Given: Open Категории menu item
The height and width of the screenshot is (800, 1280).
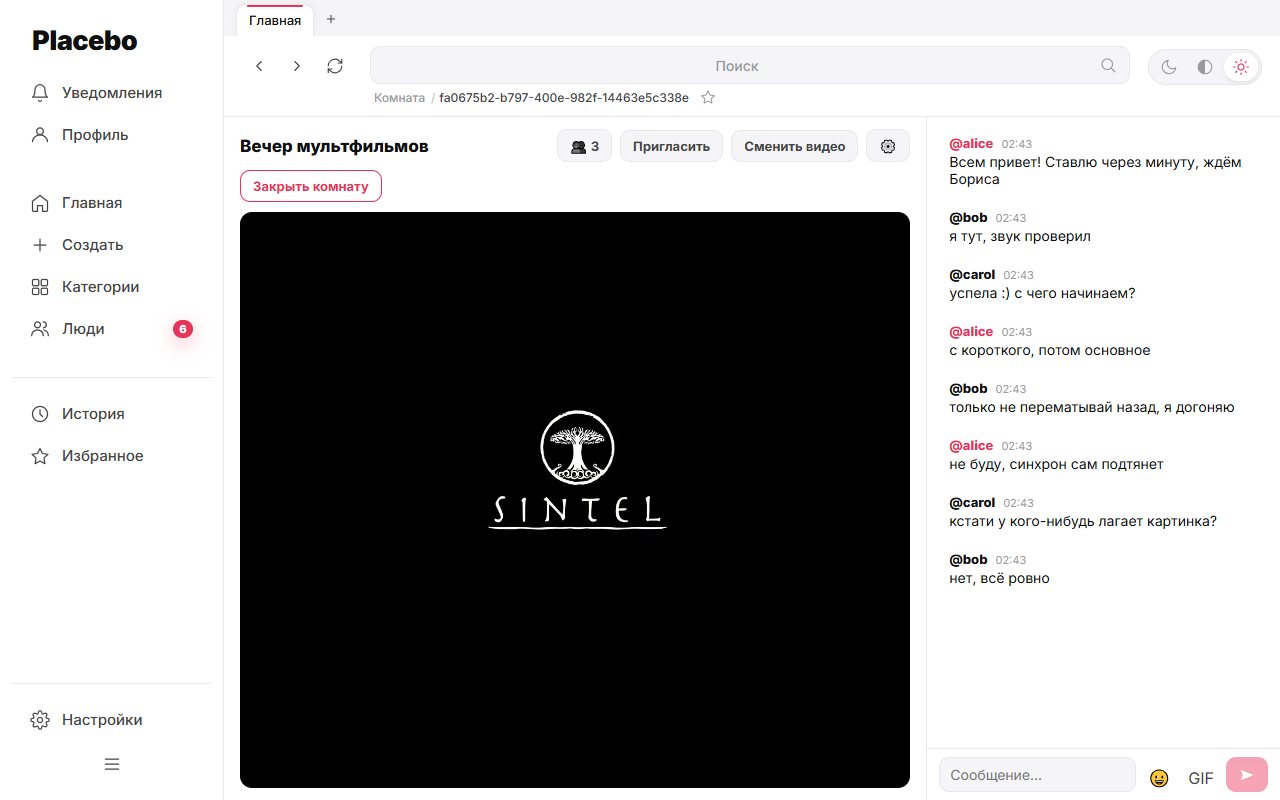Looking at the screenshot, I should [x=112, y=287].
